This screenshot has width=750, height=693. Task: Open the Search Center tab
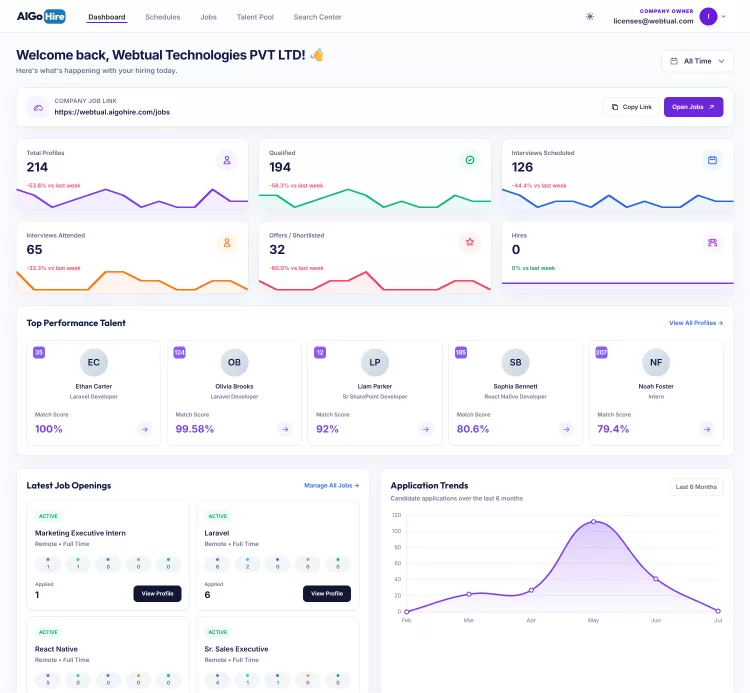click(x=317, y=17)
